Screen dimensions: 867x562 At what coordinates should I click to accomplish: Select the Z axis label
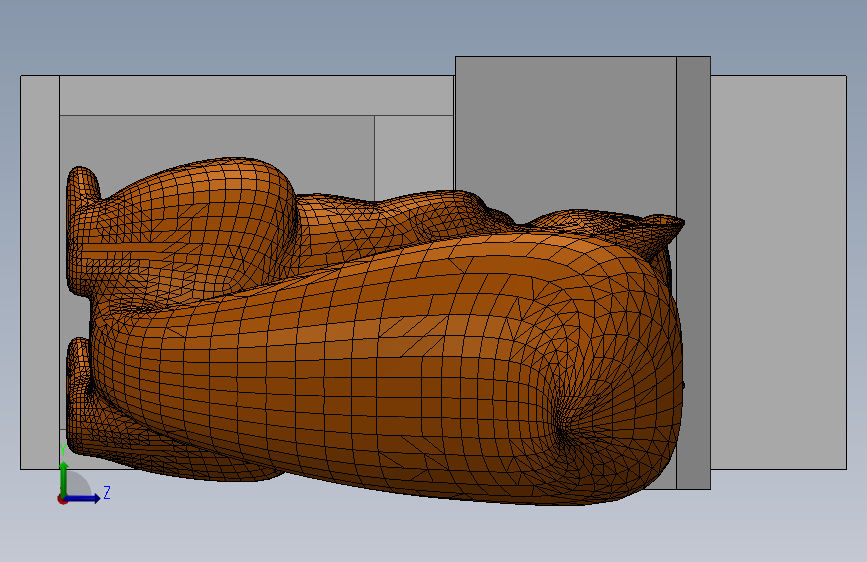click(107, 492)
